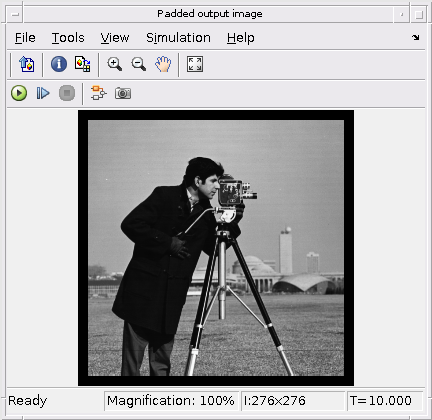Image resolution: width=432 pixels, height=420 pixels.
Task: Click the Padded output image title bar
Action: tap(210, 14)
